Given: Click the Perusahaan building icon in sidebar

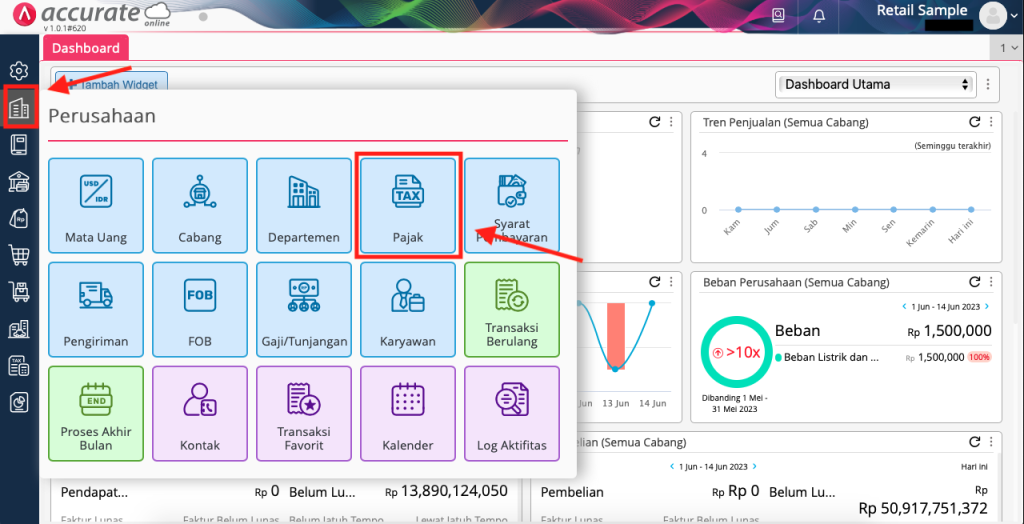Looking at the screenshot, I should 19,108.
